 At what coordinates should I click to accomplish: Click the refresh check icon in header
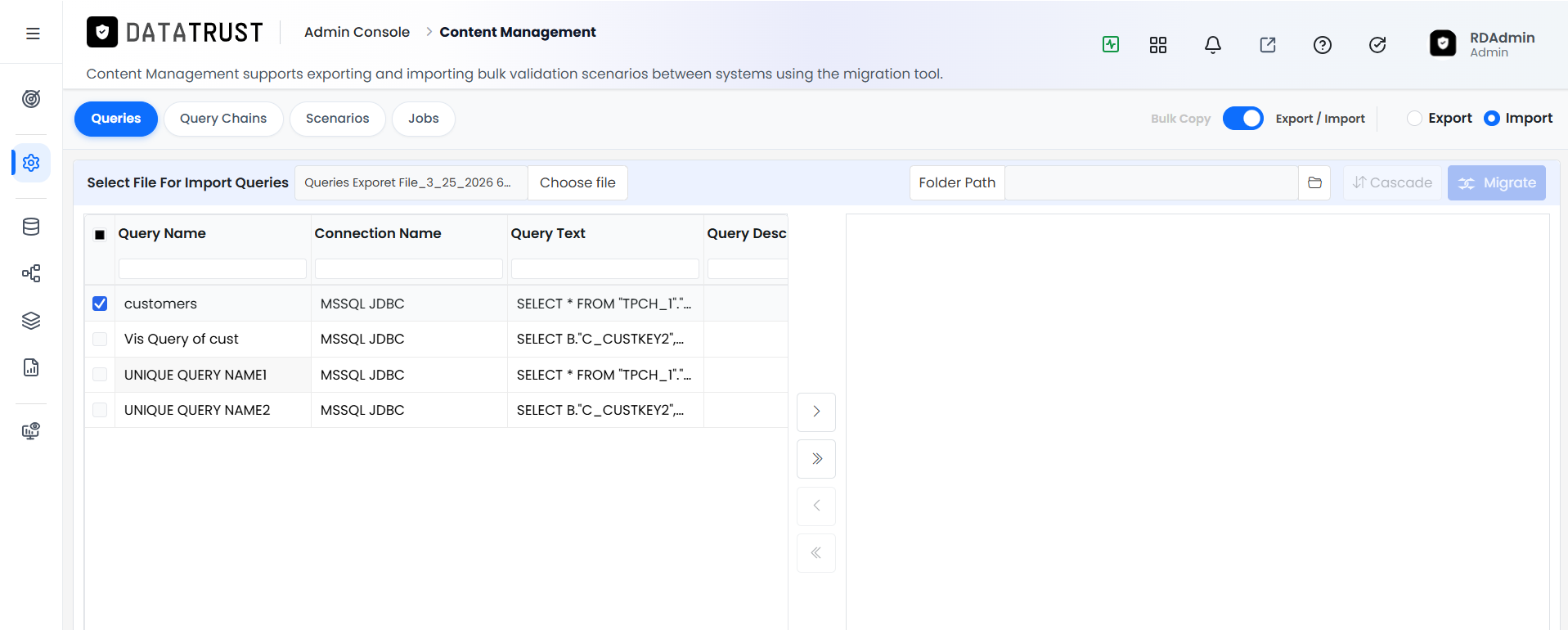(x=1377, y=45)
